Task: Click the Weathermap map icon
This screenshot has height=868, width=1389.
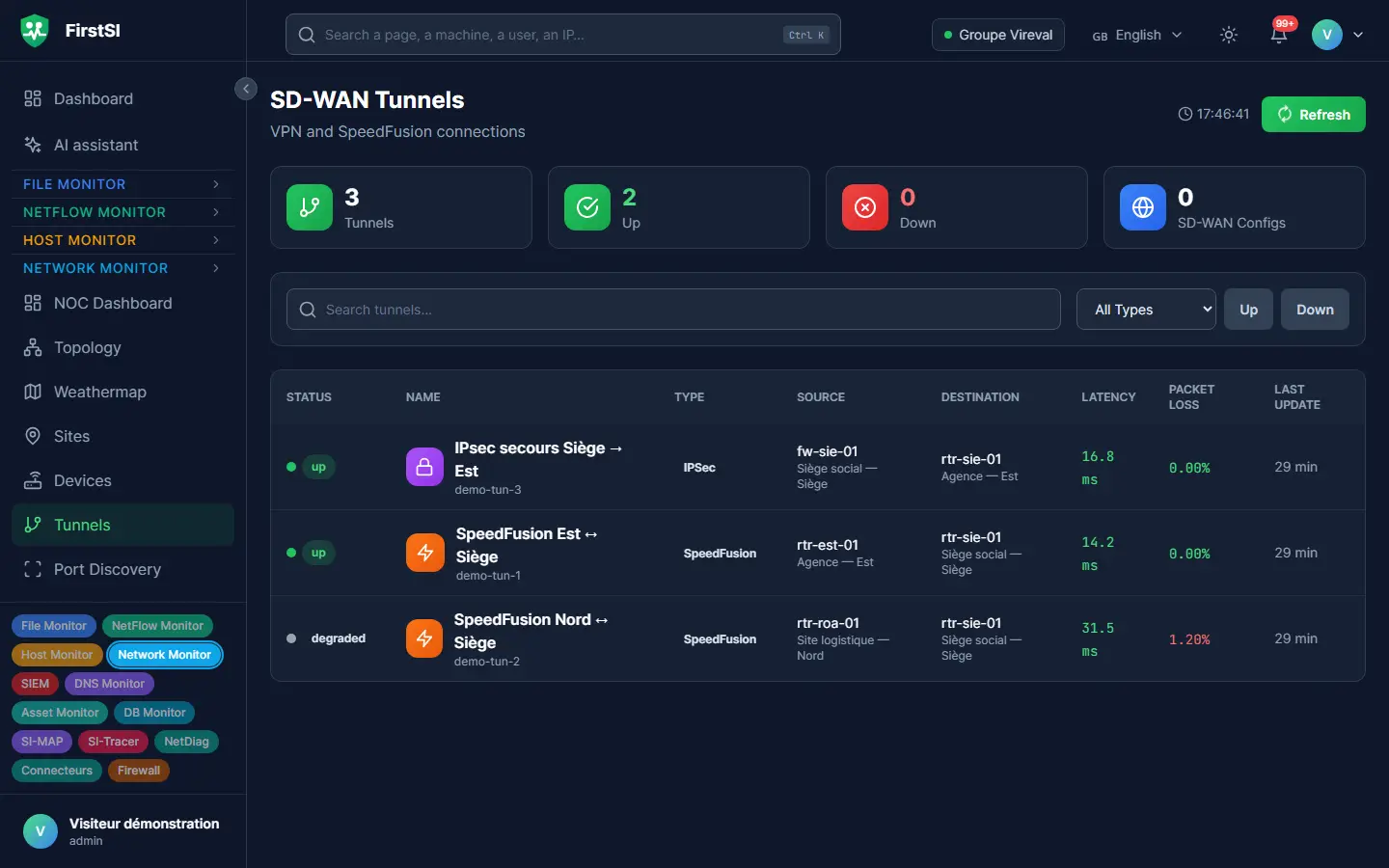Action: click(33, 392)
